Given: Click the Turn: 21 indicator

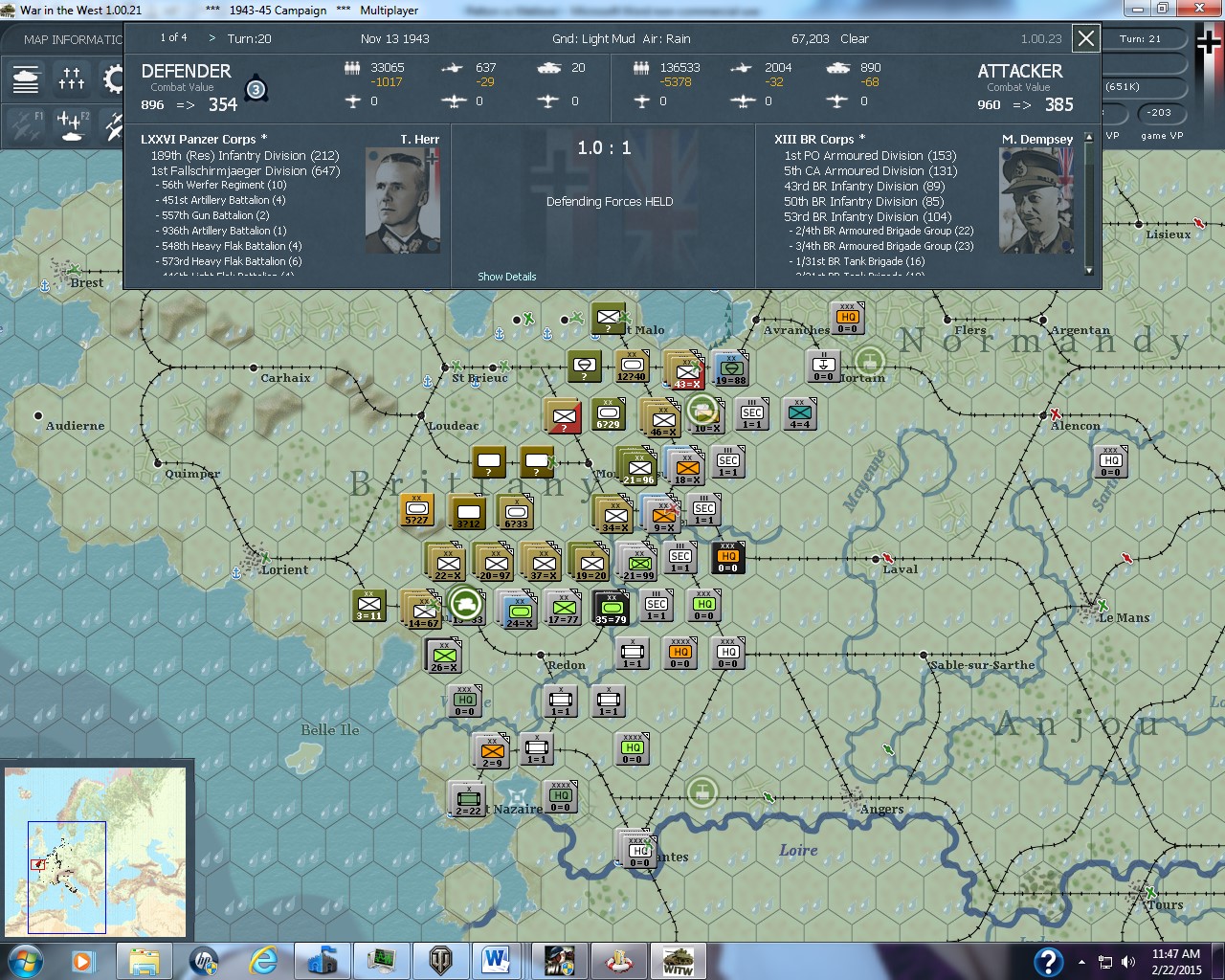Looking at the screenshot, I should [1140, 39].
